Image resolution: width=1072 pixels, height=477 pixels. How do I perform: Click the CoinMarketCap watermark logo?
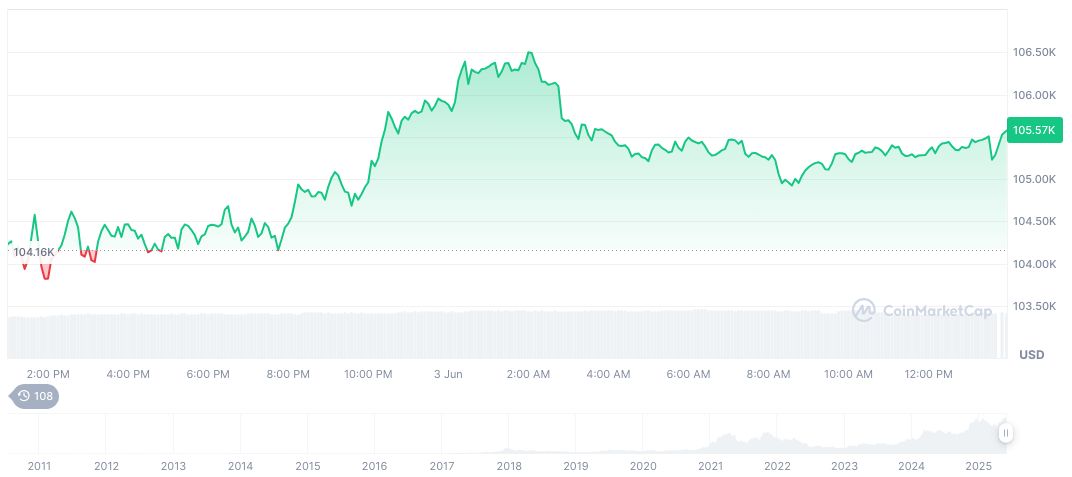tap(863, 311)
